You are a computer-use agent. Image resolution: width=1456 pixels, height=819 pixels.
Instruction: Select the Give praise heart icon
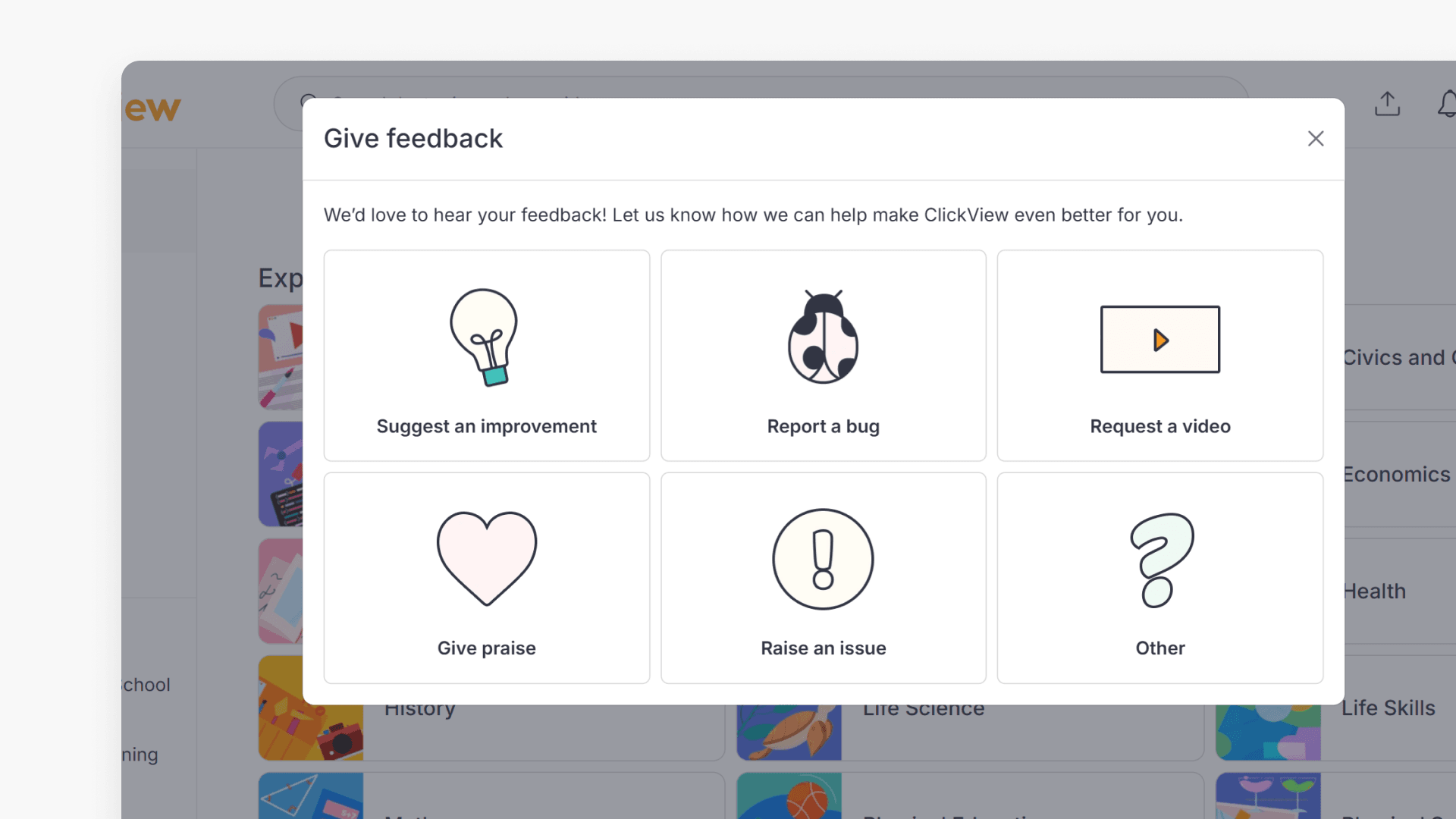(486, 559)
